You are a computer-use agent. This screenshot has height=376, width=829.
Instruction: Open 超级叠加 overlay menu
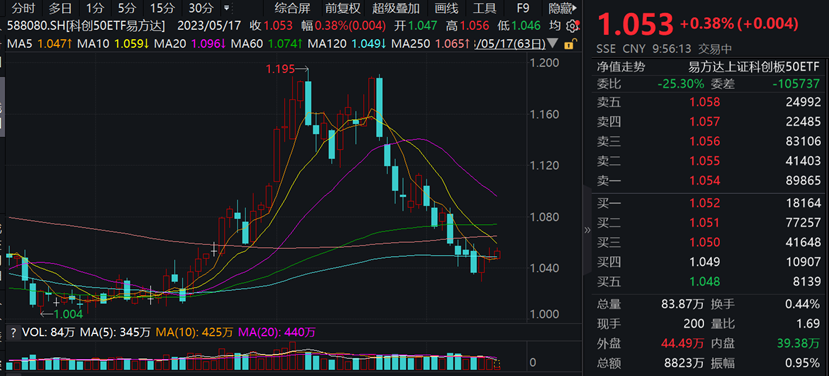[395, 8]
